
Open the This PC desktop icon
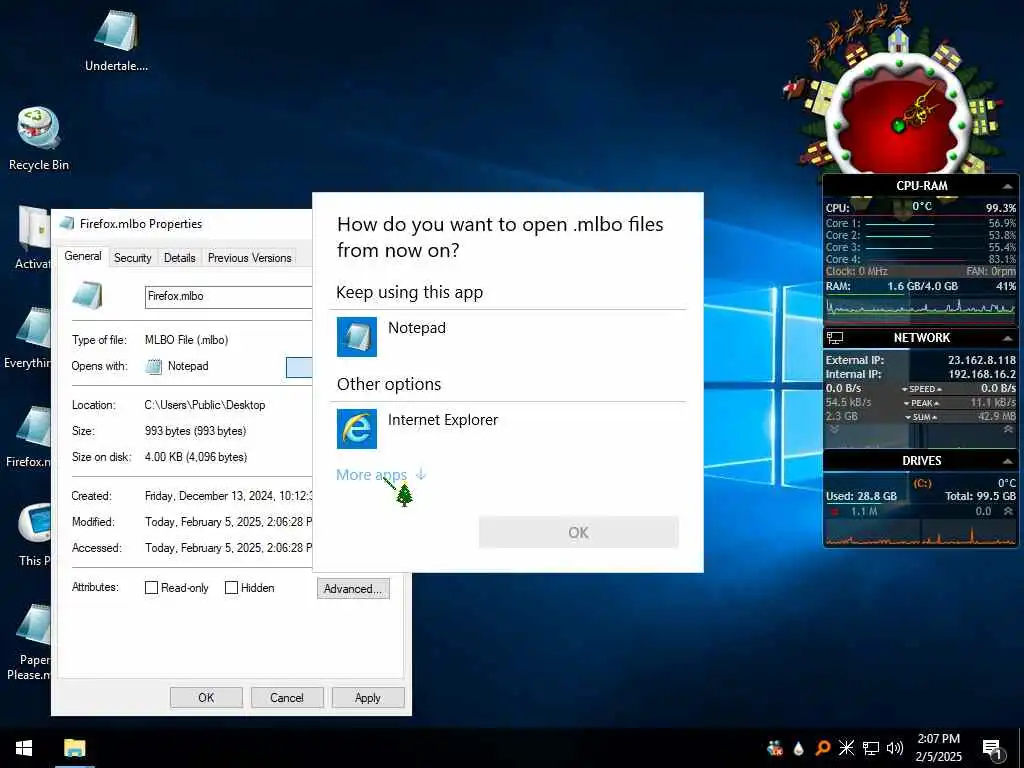34,534
